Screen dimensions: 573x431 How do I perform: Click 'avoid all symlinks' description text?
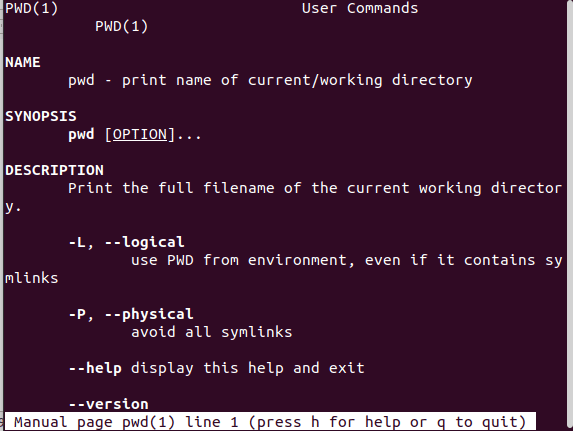pyautogui.click(x=212, y=332)
